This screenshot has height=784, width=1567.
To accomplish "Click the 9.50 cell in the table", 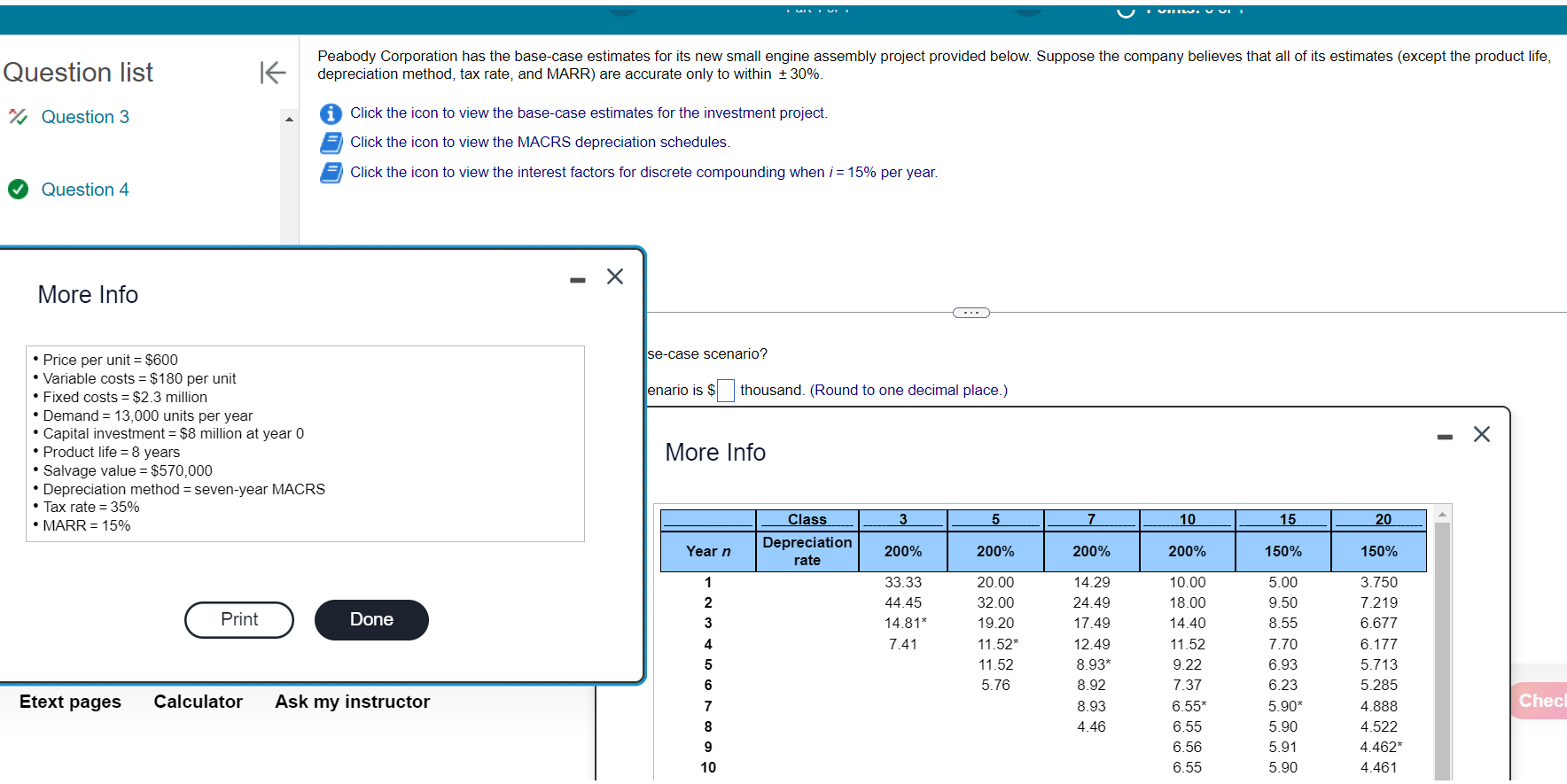I will coord(1283,603).
